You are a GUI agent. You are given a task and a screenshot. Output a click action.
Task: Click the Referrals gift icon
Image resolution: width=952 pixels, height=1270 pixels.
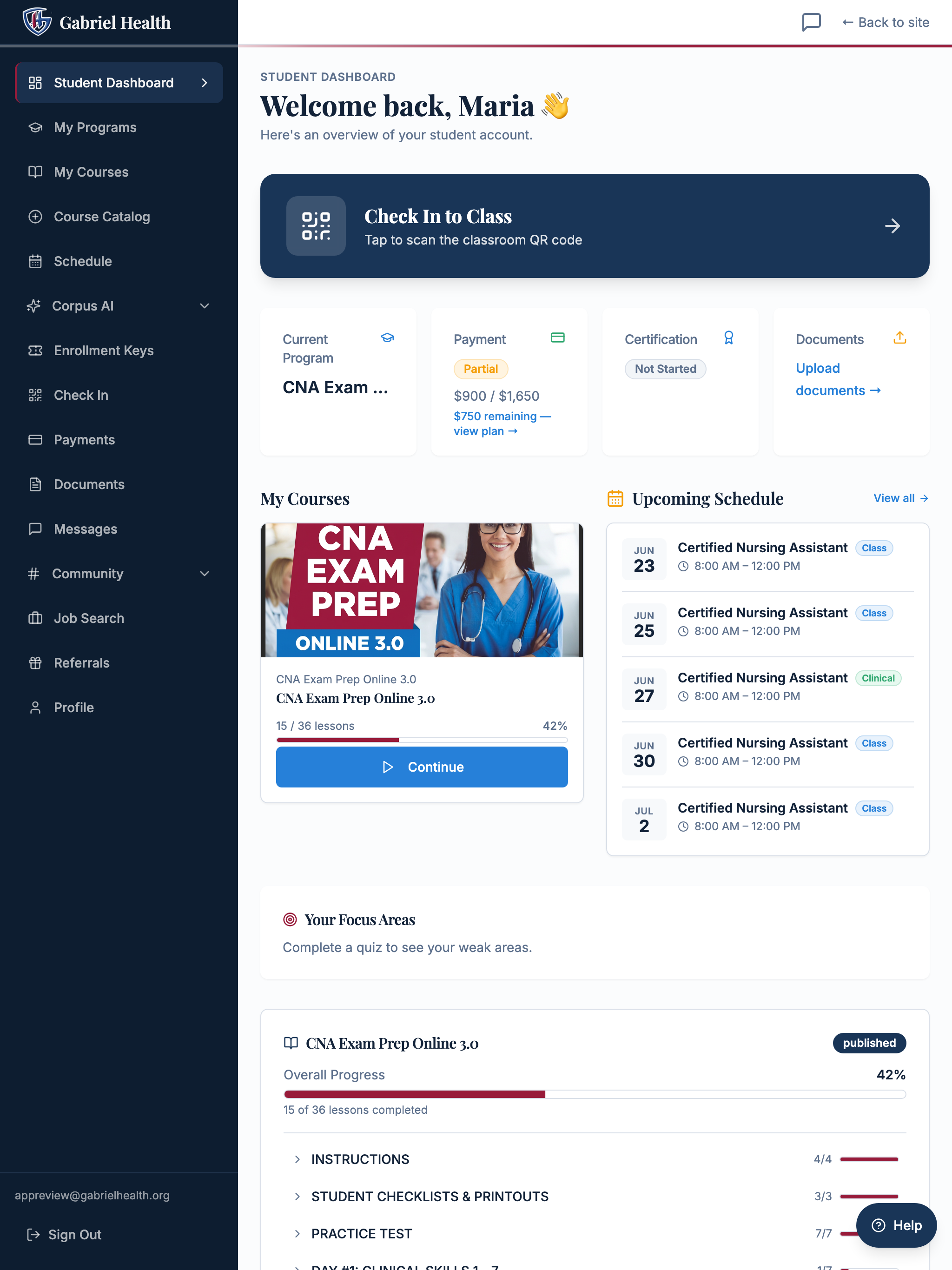click(x=35, y=662)
